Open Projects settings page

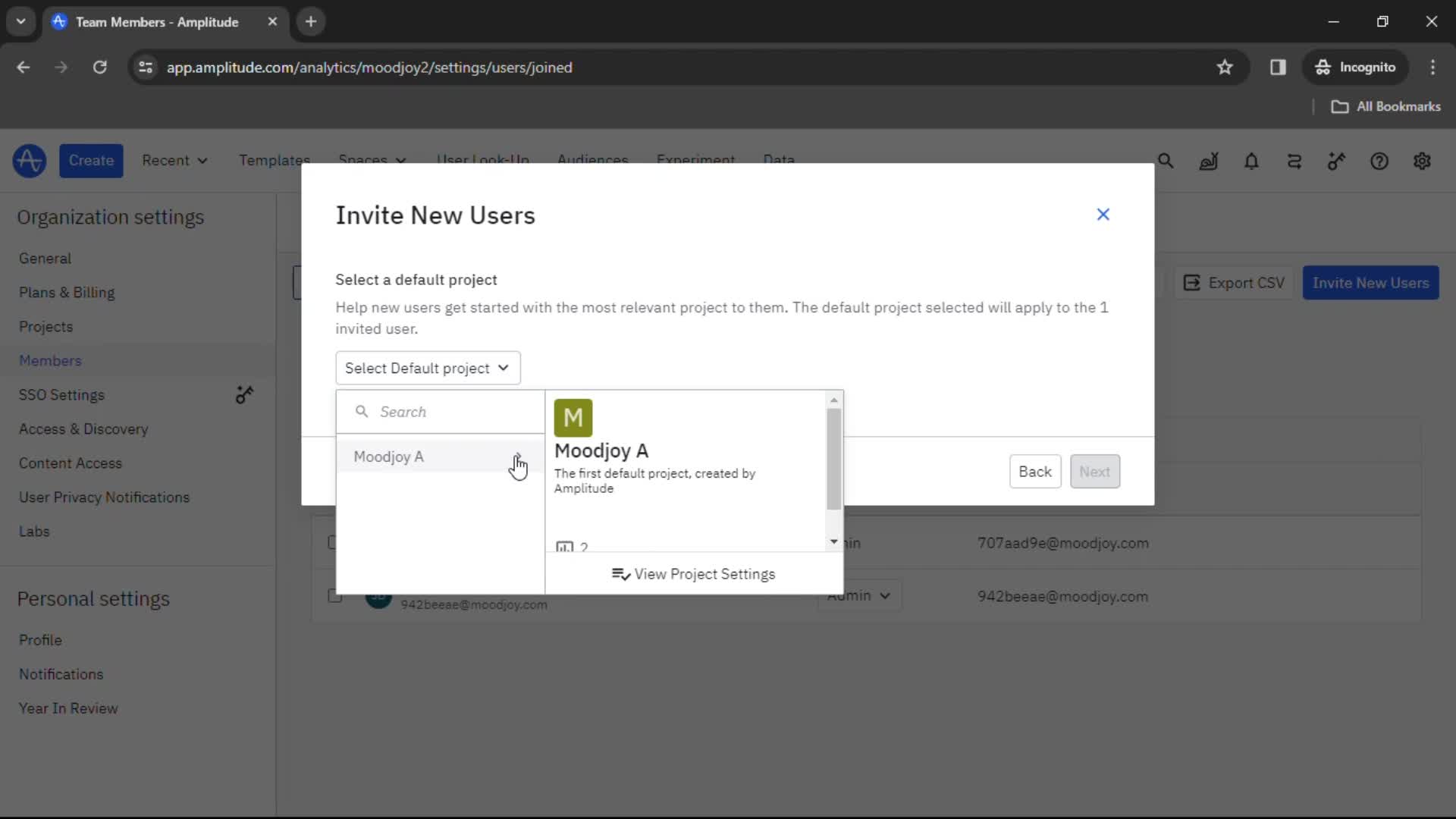[x=45, y=327]
